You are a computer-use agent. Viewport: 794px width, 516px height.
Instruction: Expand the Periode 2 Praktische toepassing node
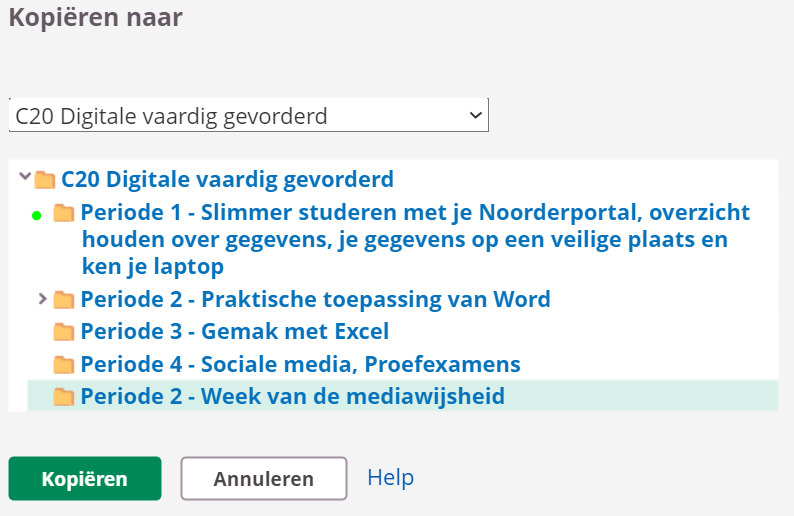coord(42,298)
